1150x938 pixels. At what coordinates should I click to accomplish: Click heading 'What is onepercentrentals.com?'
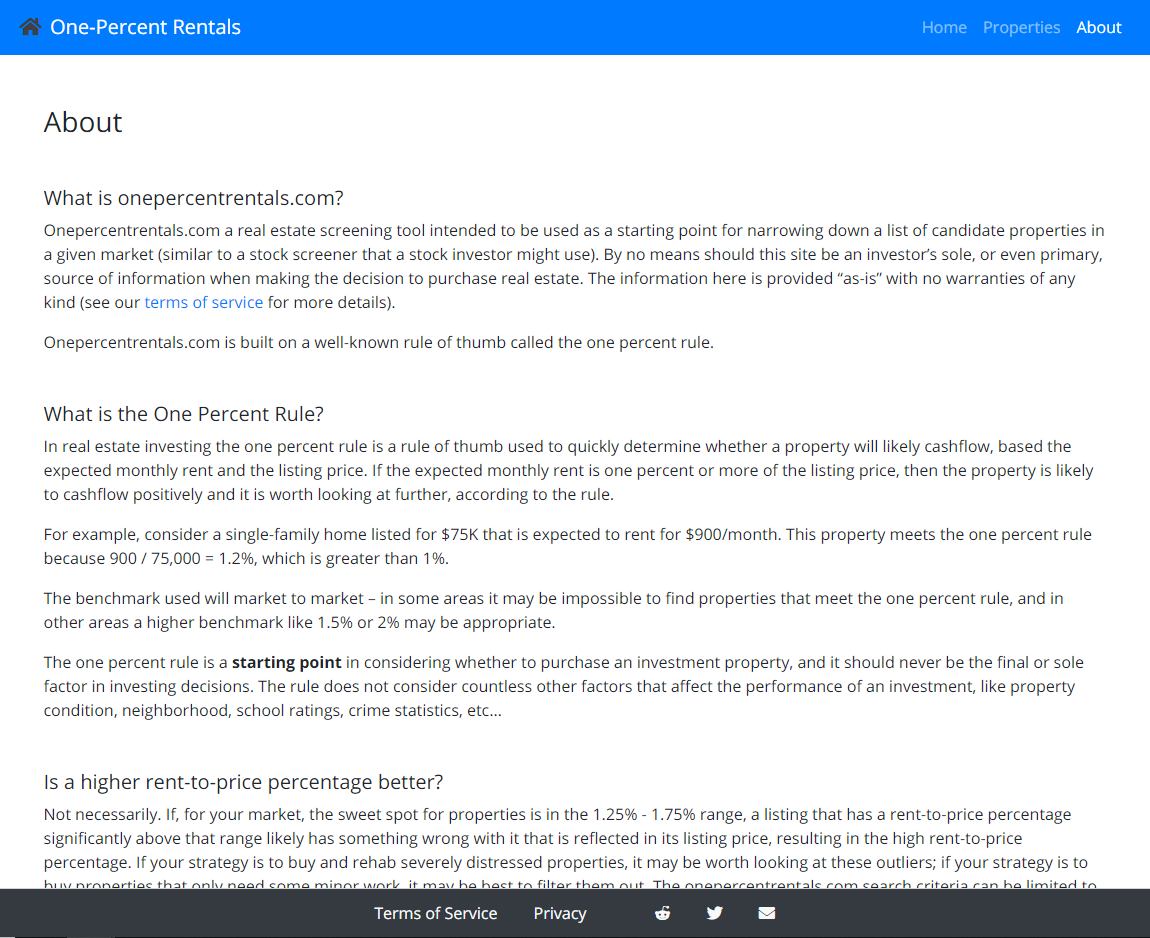pyautogui.click(x=194, y=198)
